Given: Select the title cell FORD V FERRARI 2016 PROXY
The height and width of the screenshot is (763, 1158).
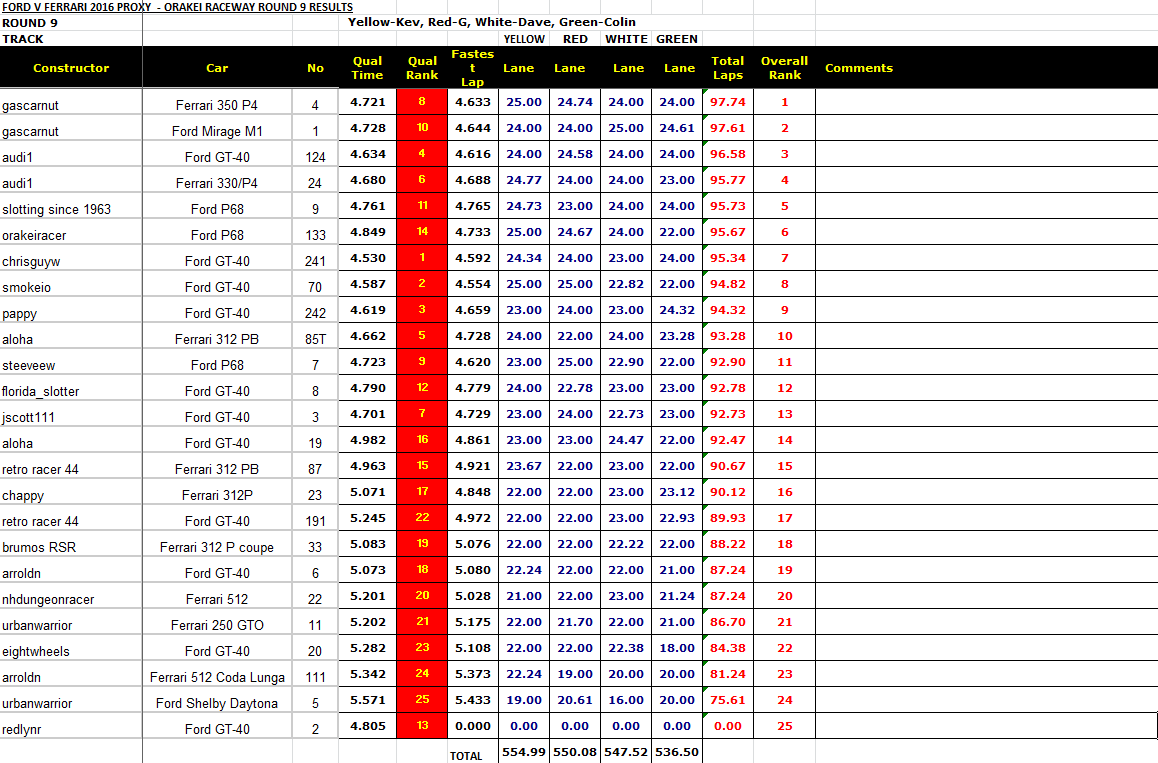Looking at the screenshot, I should [177, 7].
